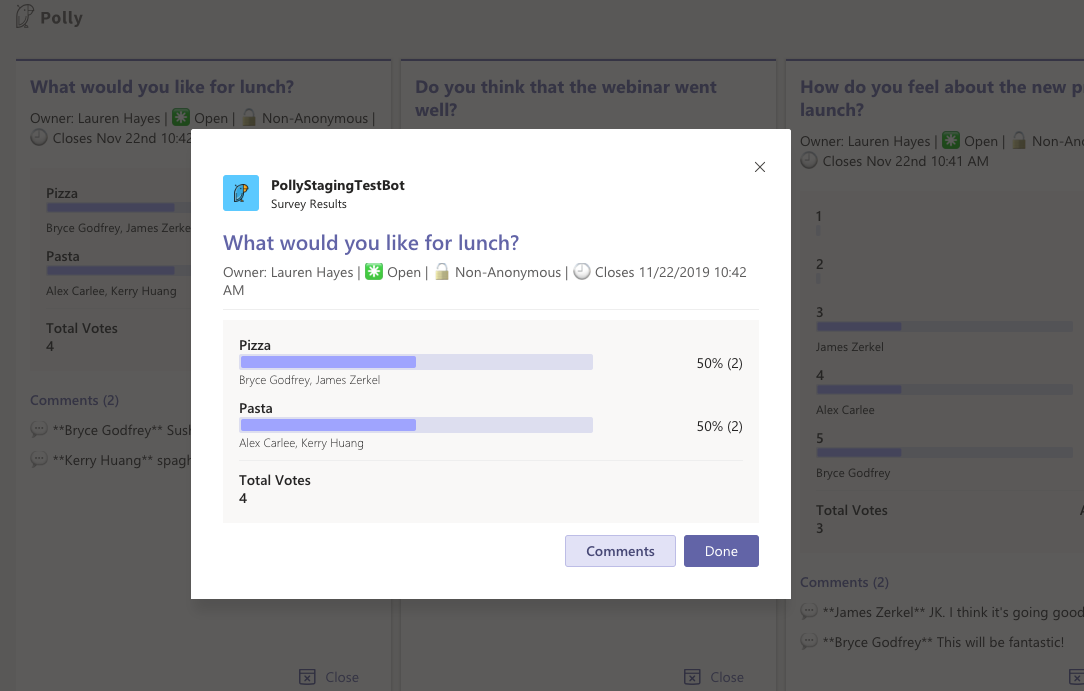Open Comments (2) on the lunch card

coord(74,400)
